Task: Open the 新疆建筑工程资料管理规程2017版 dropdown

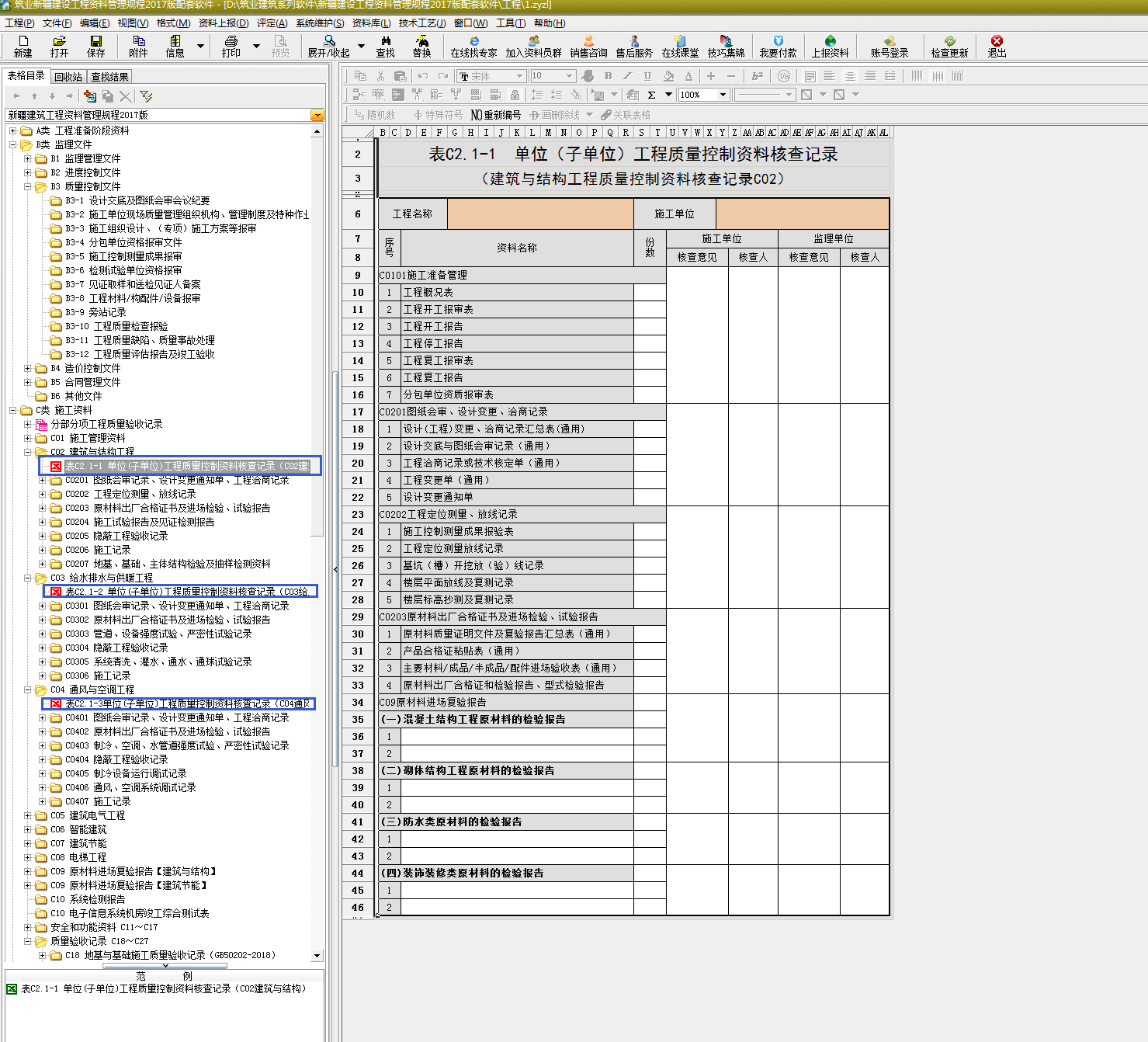Action: pos(317,115)
